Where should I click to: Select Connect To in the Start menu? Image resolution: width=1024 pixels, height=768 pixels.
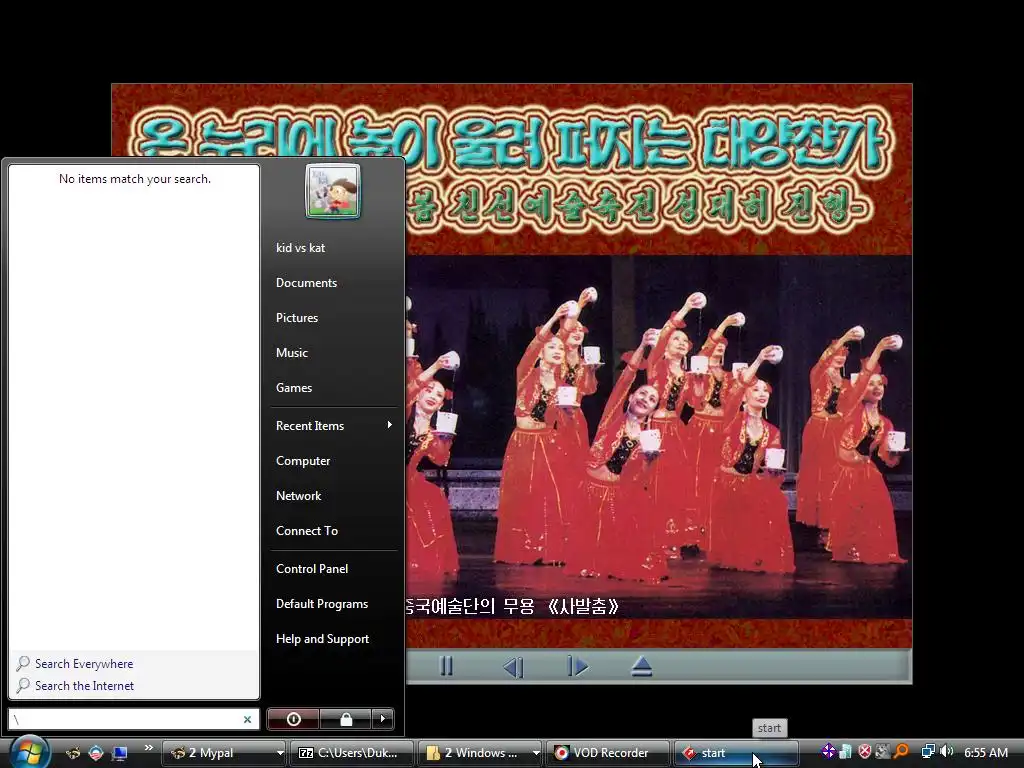307,531
